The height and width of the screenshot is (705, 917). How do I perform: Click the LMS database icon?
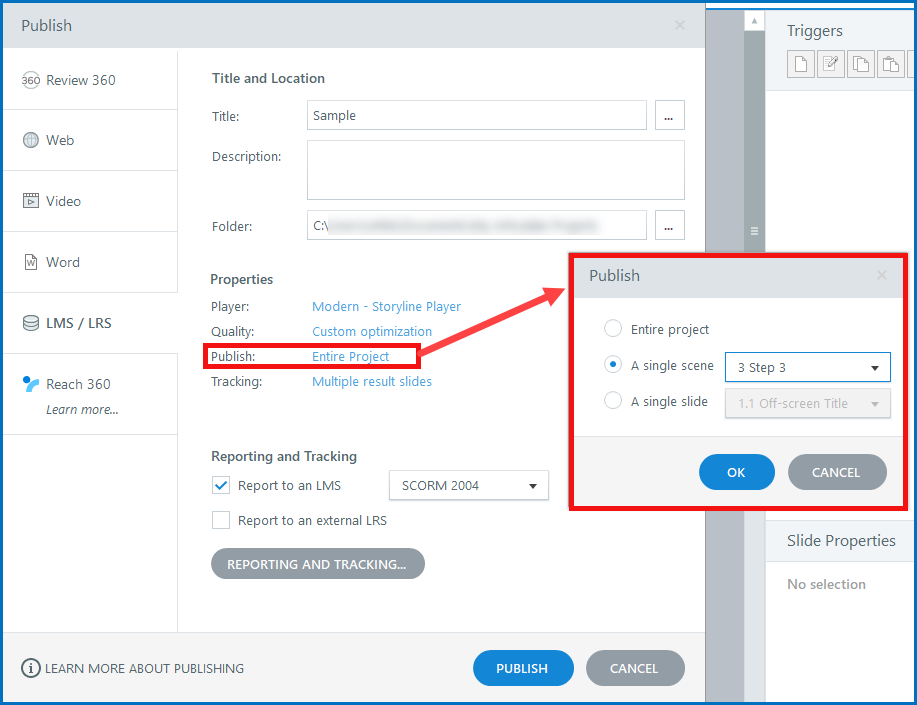pos(30,323)
